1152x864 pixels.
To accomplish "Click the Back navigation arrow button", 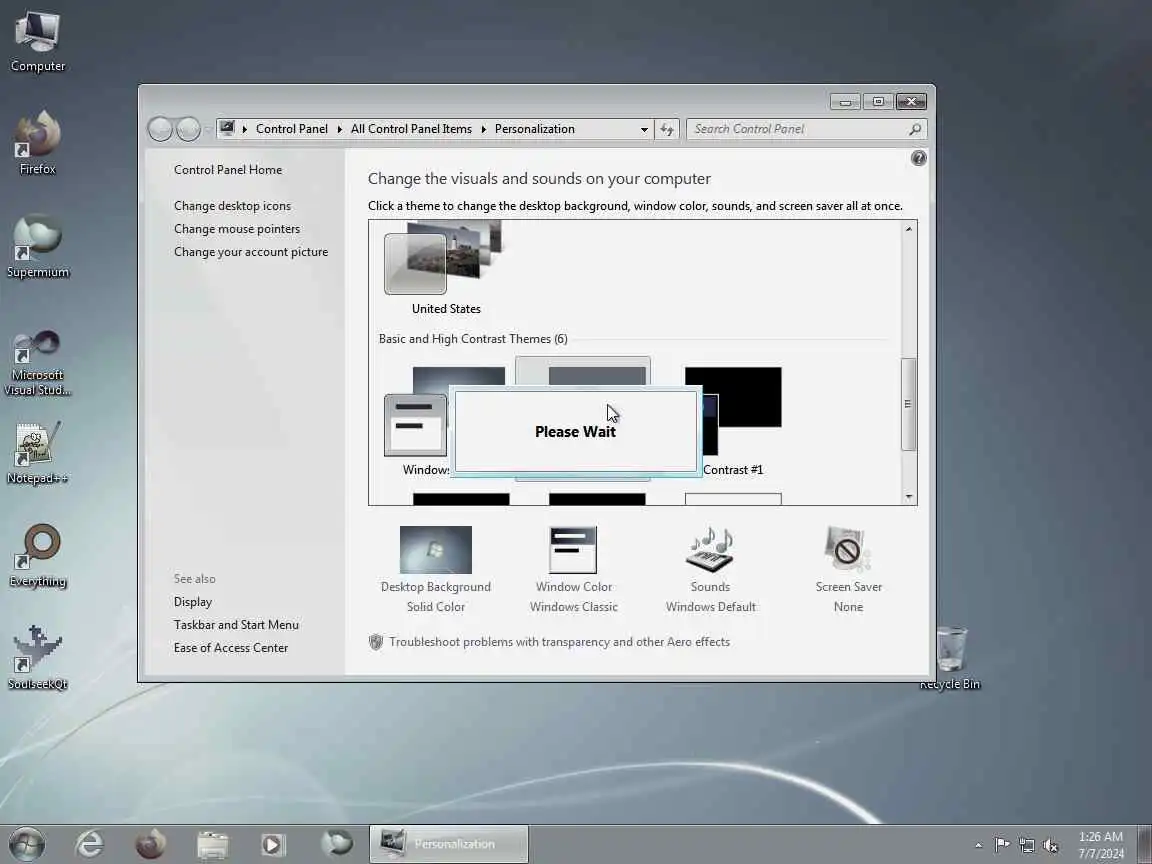I will tap(160, 129).
